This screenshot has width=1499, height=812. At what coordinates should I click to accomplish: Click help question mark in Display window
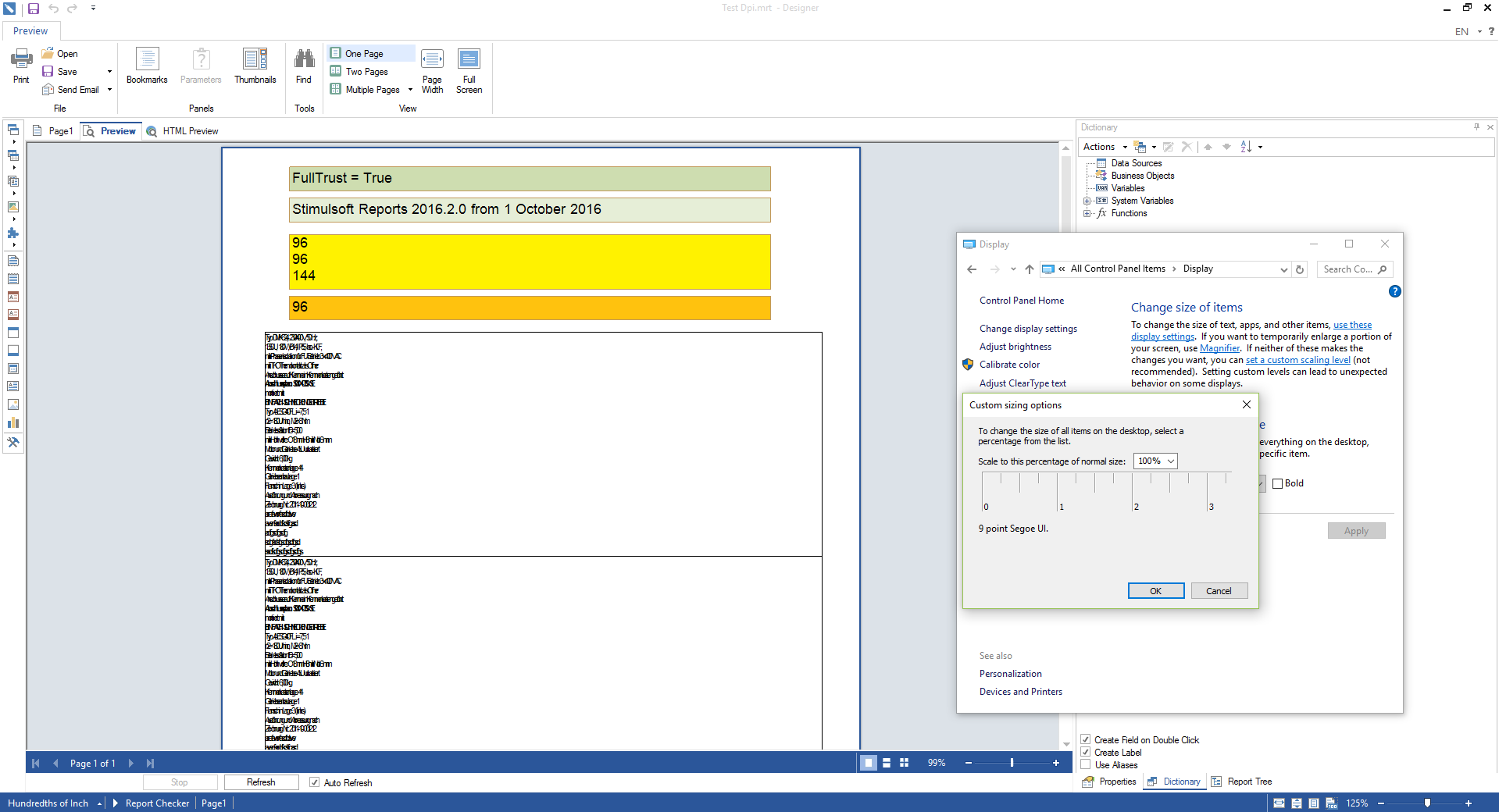click(x=1394, y=291)
